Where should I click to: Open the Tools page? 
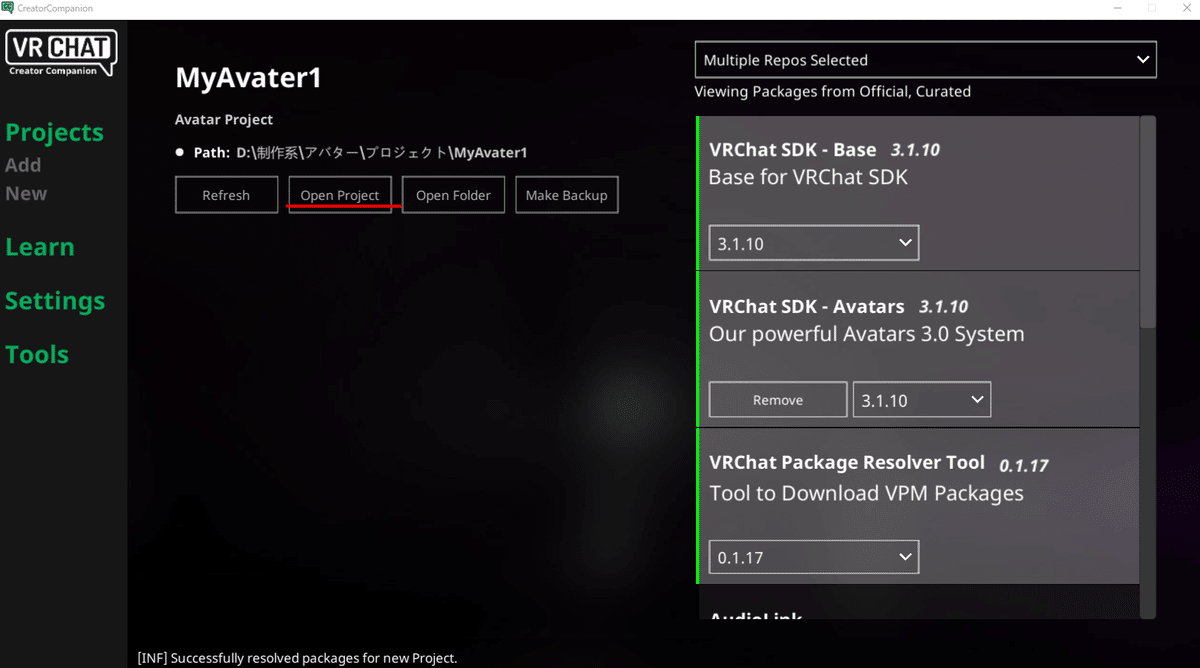click(x=37, y=354)
